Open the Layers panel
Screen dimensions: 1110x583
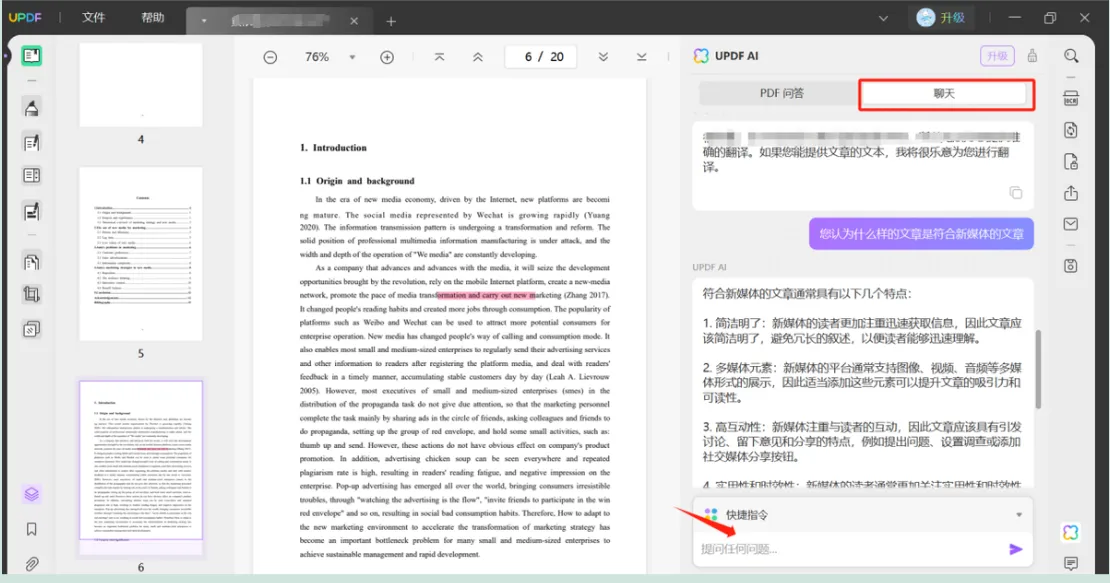[x=31, y=494]
